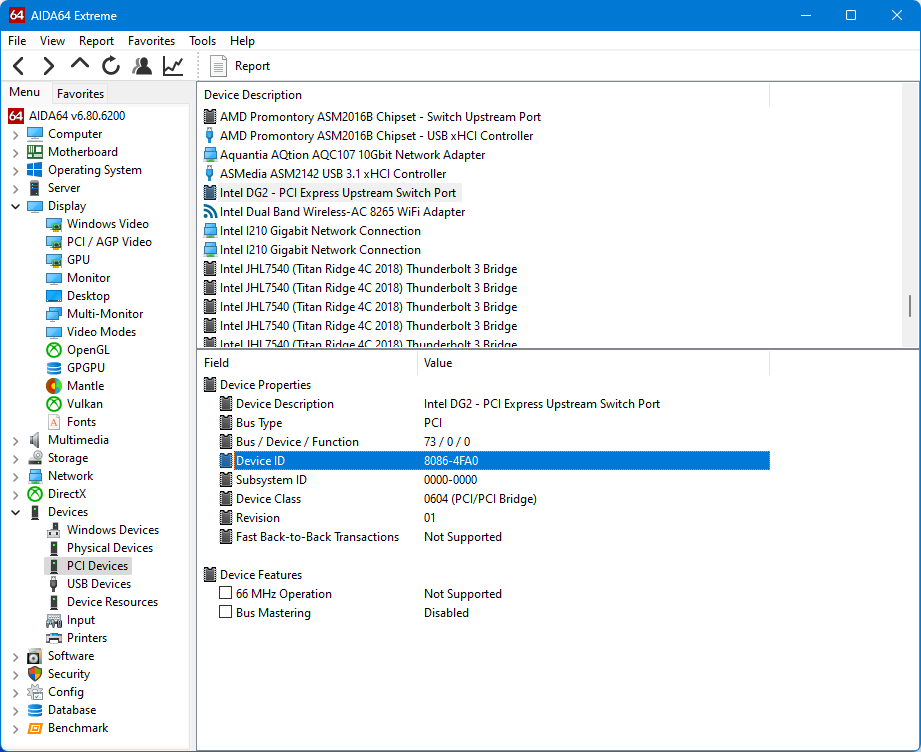Click the Forward navigation arrow

(x=49, y=66)
